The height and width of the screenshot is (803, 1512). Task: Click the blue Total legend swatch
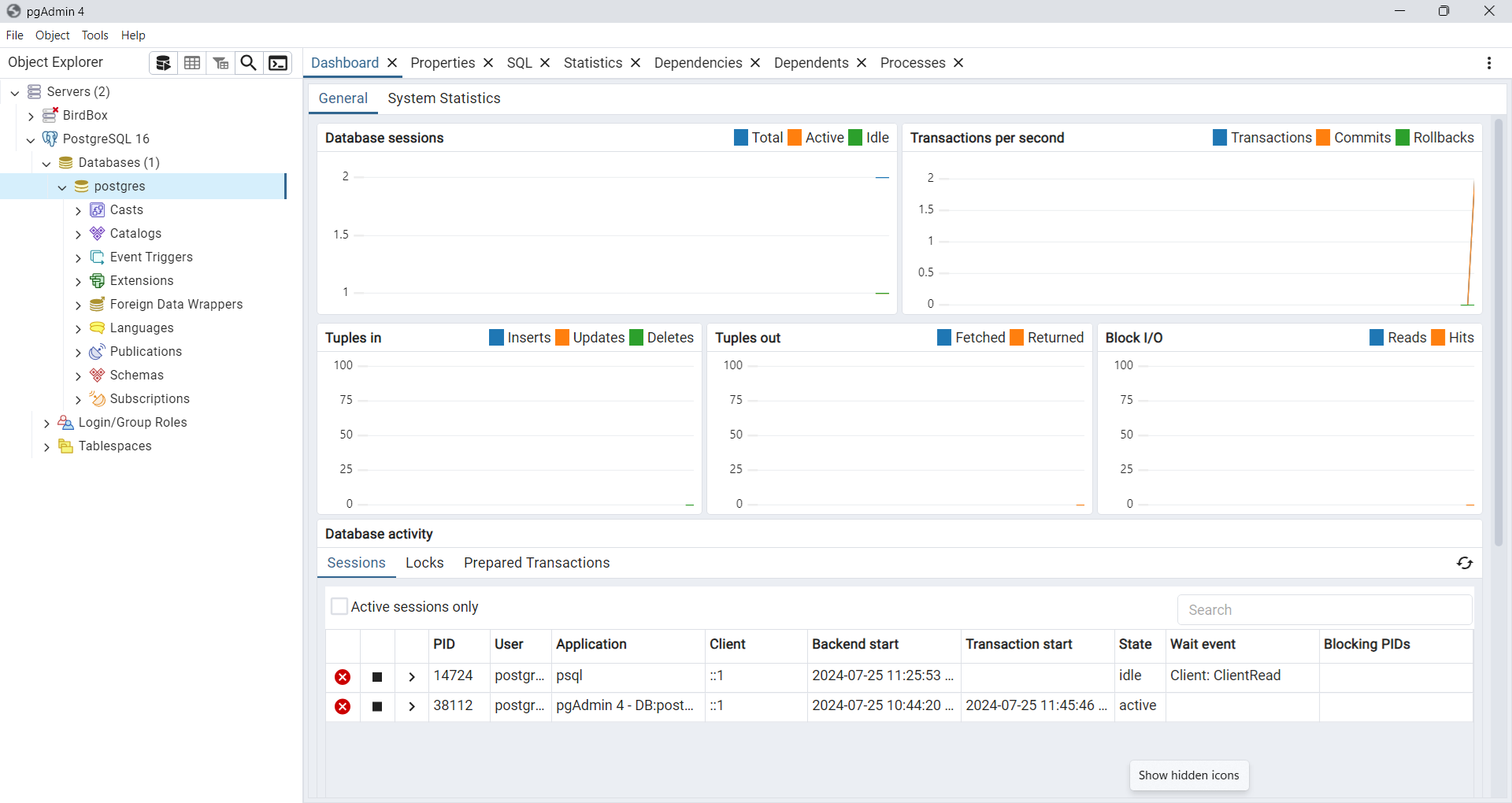pos(741,138)
